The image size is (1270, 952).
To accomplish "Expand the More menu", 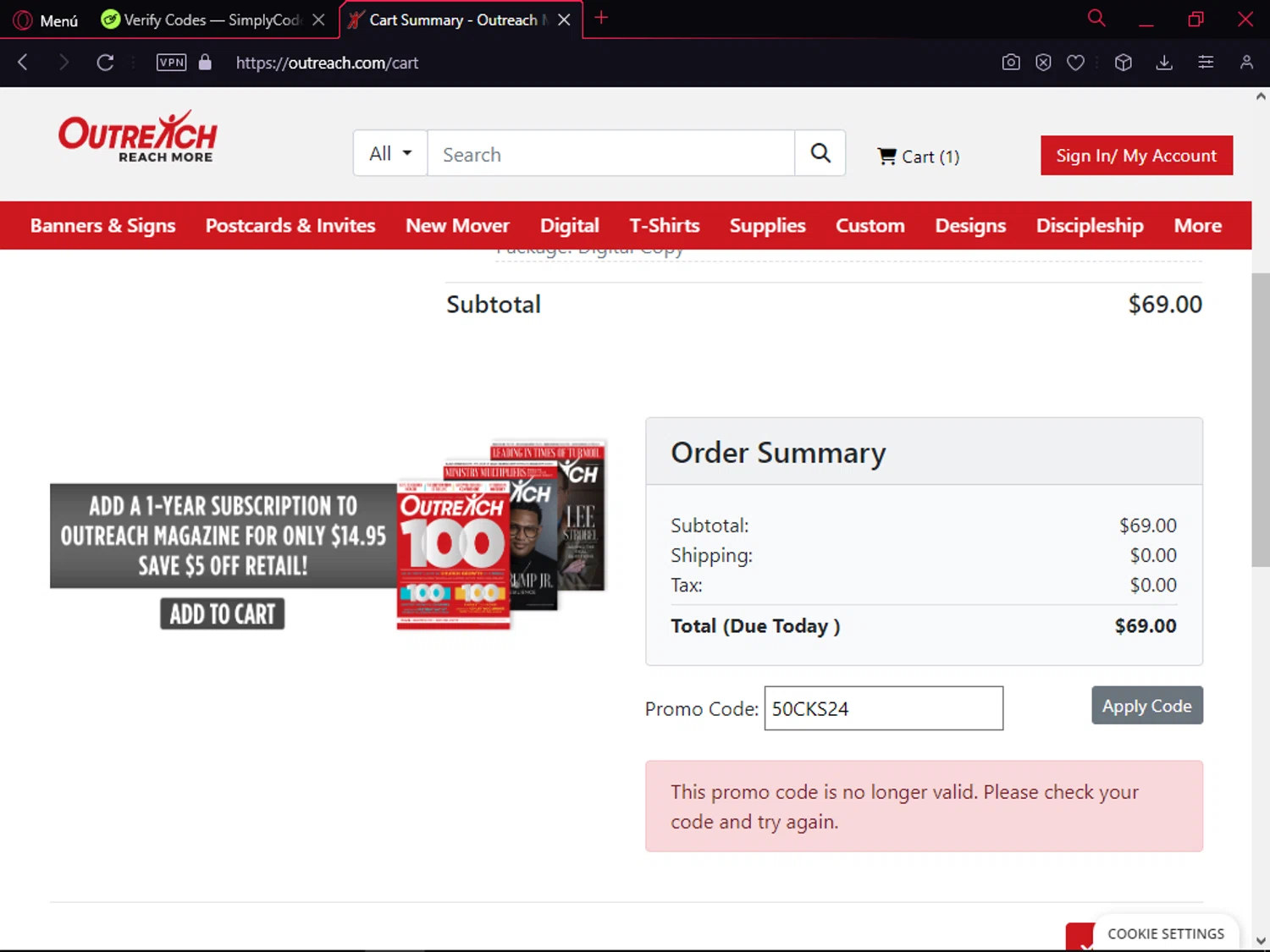I will (x=1197, y=226).
